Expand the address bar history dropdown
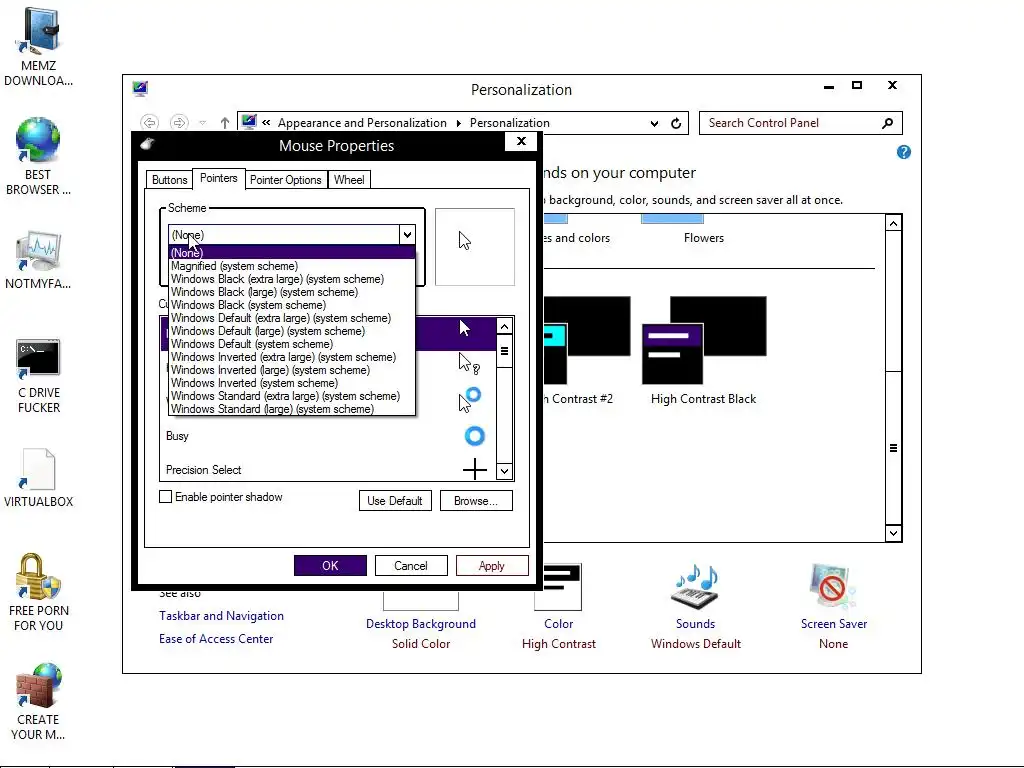Screen dimensions: 1024x768 654,123
